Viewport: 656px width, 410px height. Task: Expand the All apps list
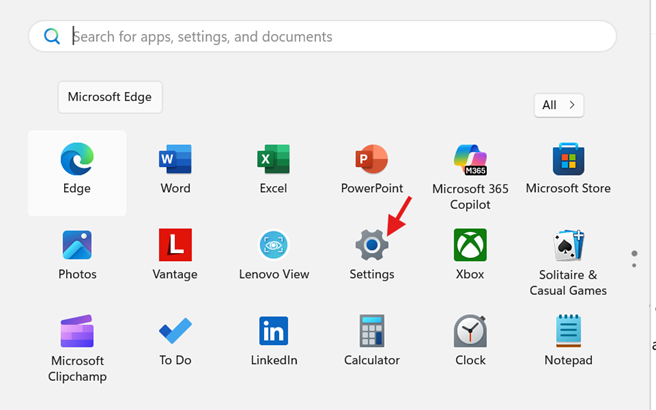tap(558, 105)
